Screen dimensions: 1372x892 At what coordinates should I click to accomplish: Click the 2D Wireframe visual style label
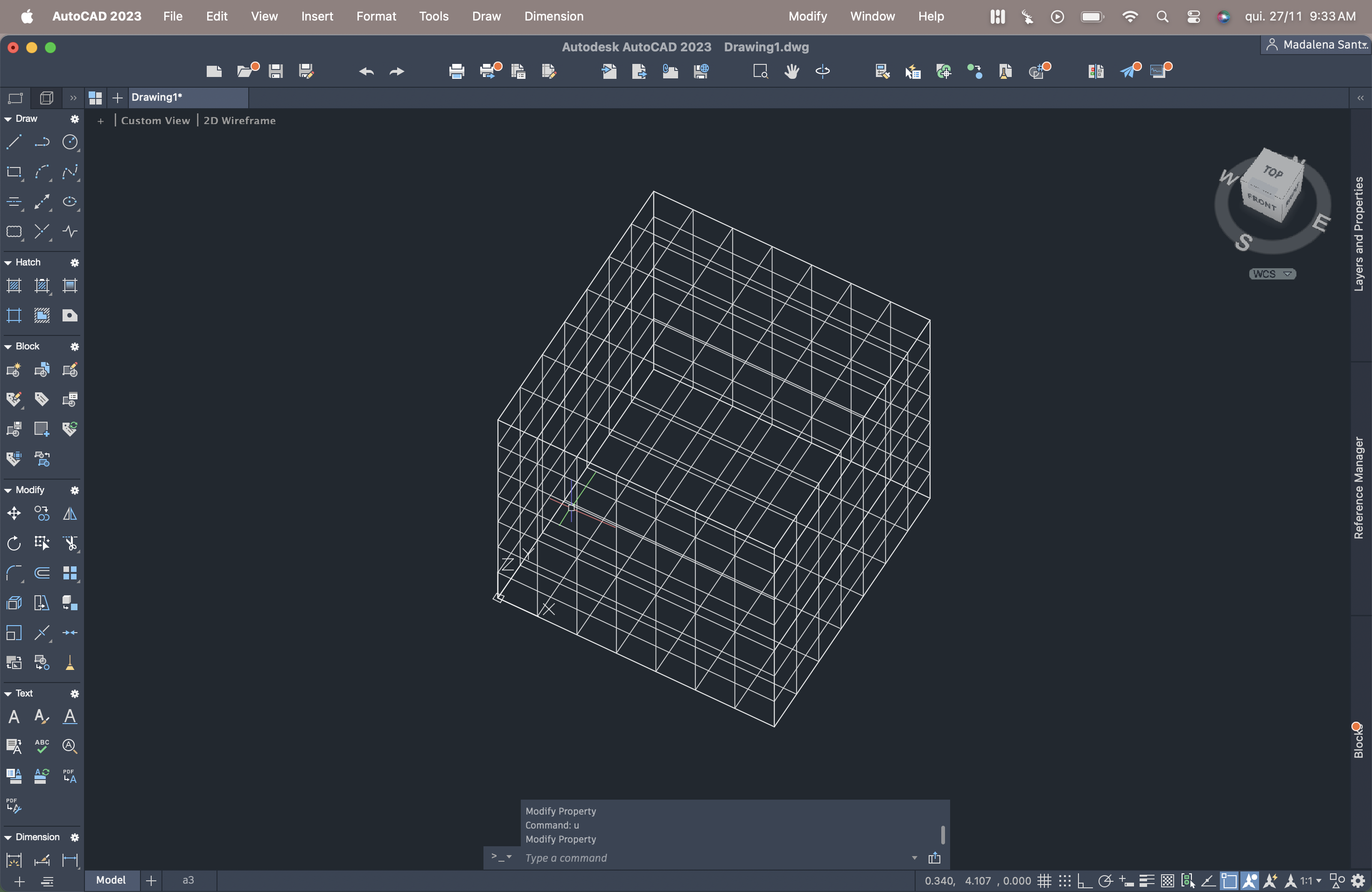click(x=239, y=120)
